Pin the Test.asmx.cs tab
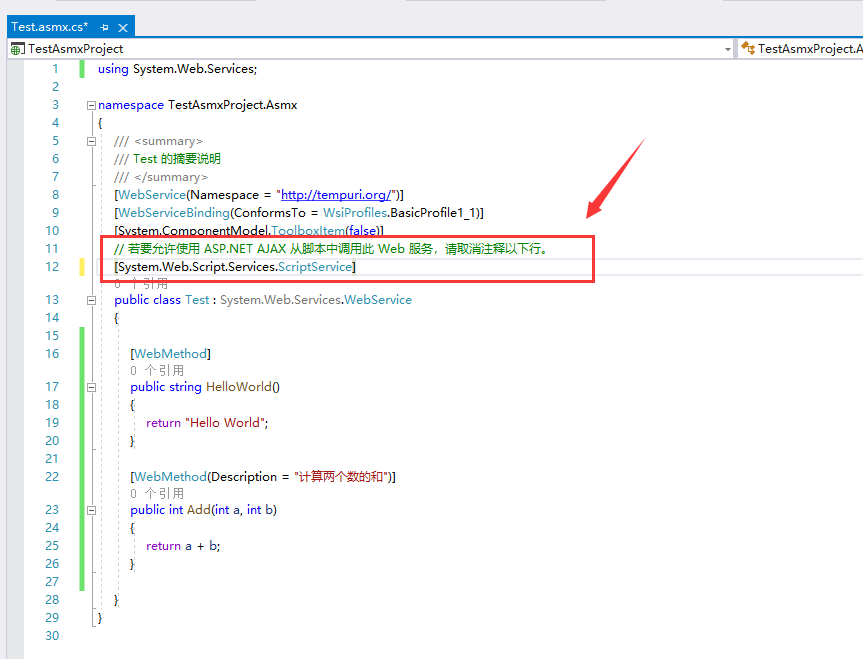This screenshot has height=659, width=863. coord(105,27)
